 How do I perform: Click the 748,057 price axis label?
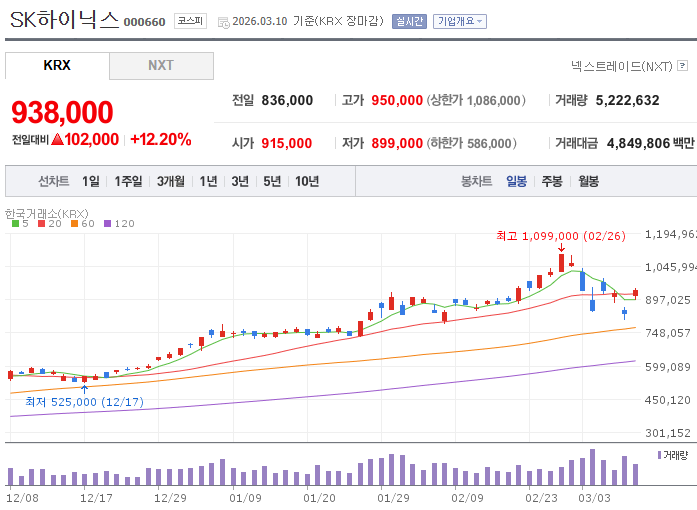coord(668,333)
